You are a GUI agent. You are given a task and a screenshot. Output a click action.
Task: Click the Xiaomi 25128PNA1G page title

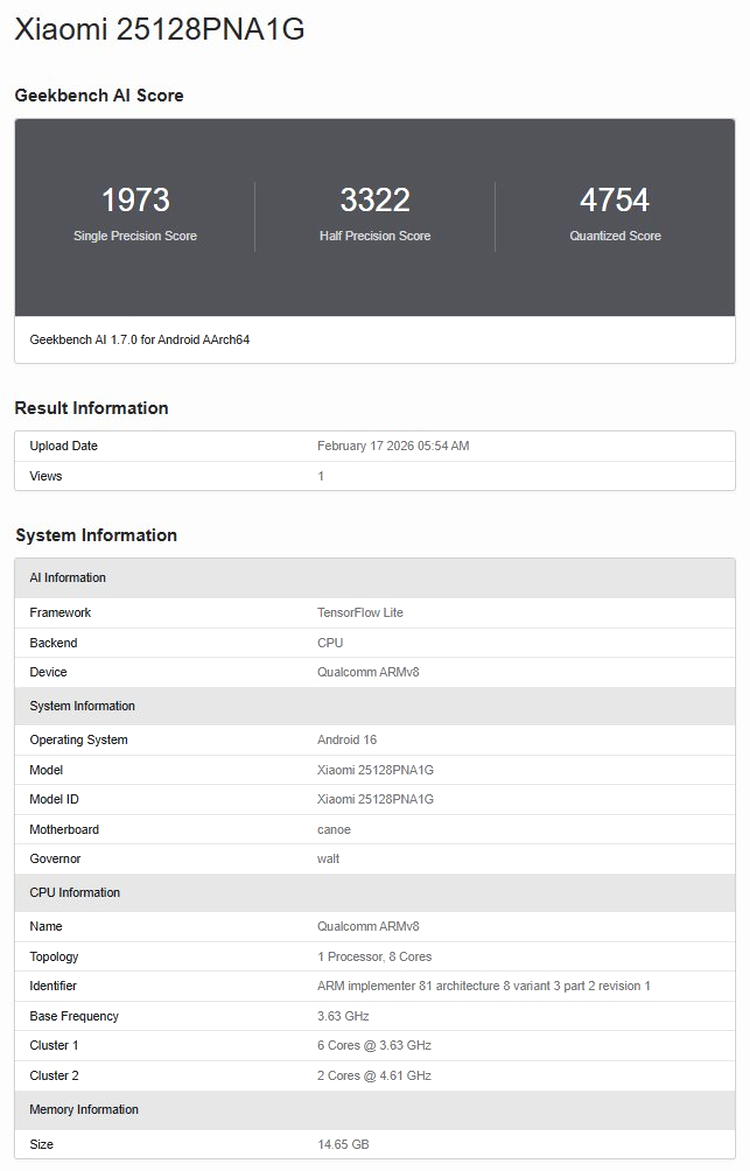coord(159,30)
